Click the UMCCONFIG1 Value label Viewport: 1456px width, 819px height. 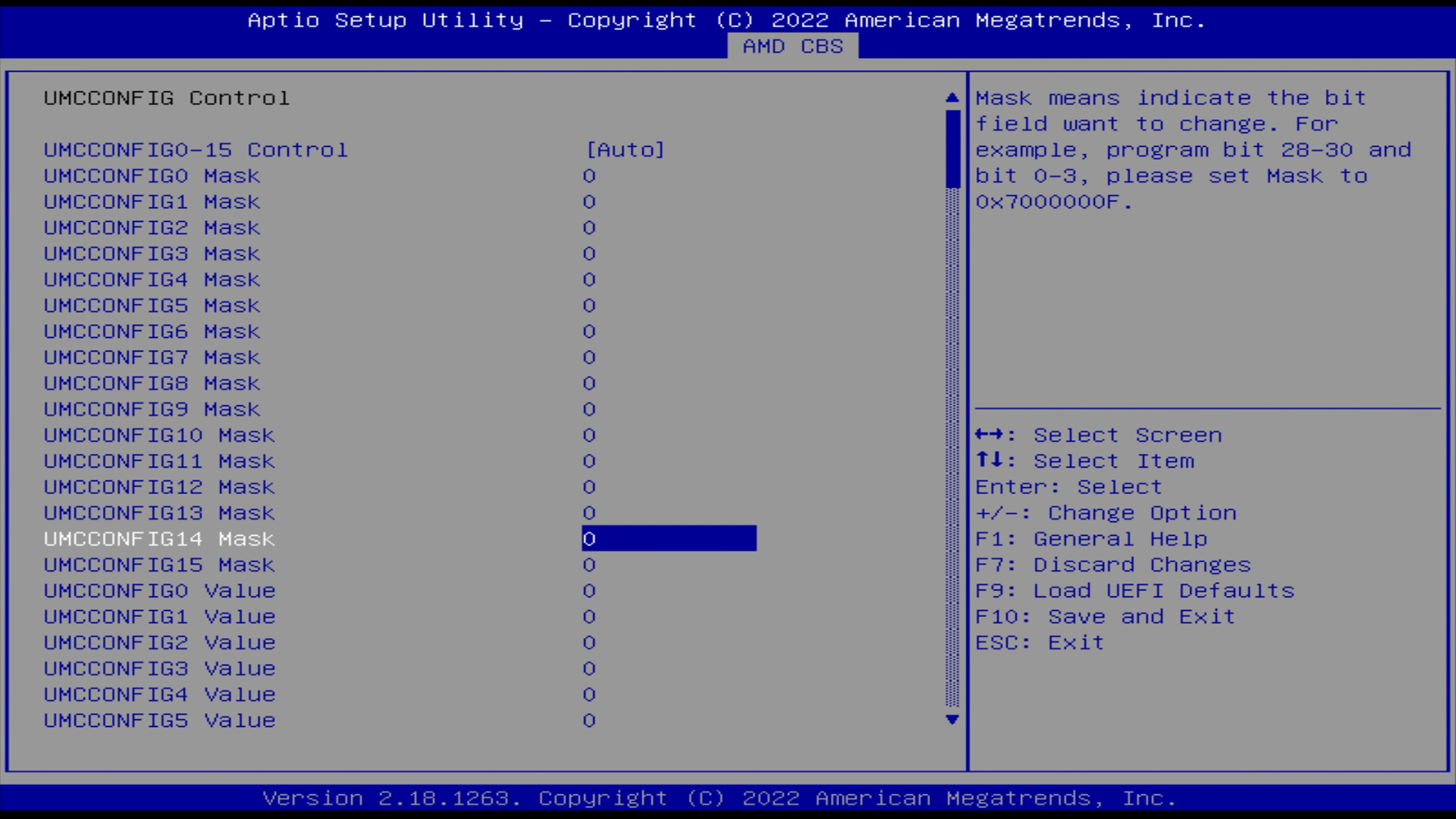[x=159, y=617]
